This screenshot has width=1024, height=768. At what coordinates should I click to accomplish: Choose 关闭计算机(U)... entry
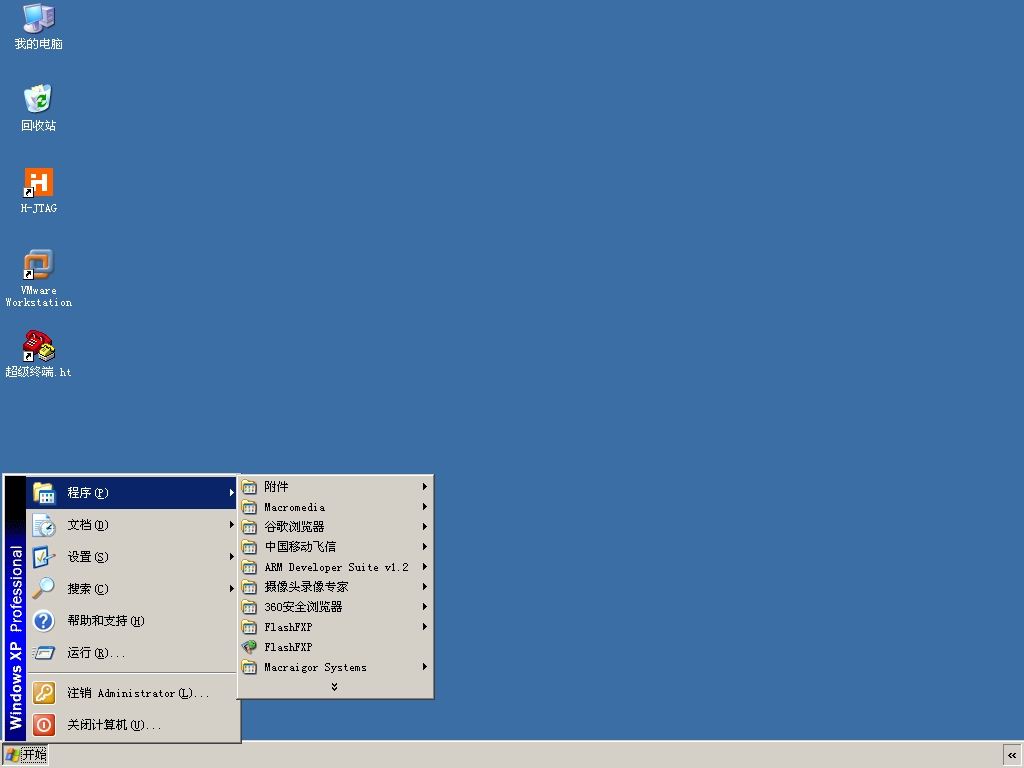pyautogui.click(x=132, y=725)
